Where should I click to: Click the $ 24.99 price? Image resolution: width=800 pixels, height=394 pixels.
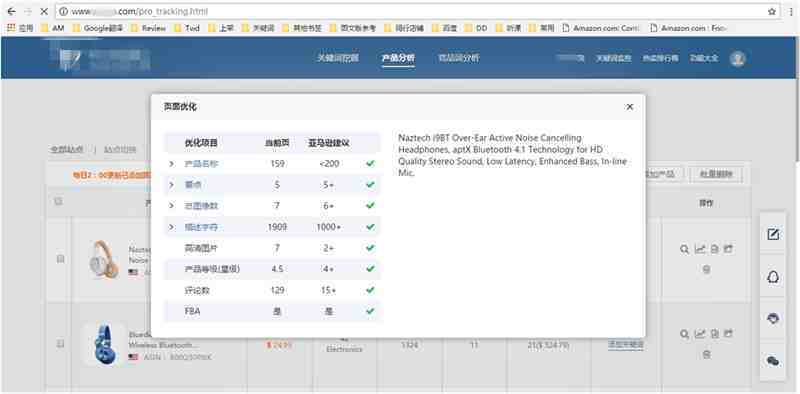point(279,345)
